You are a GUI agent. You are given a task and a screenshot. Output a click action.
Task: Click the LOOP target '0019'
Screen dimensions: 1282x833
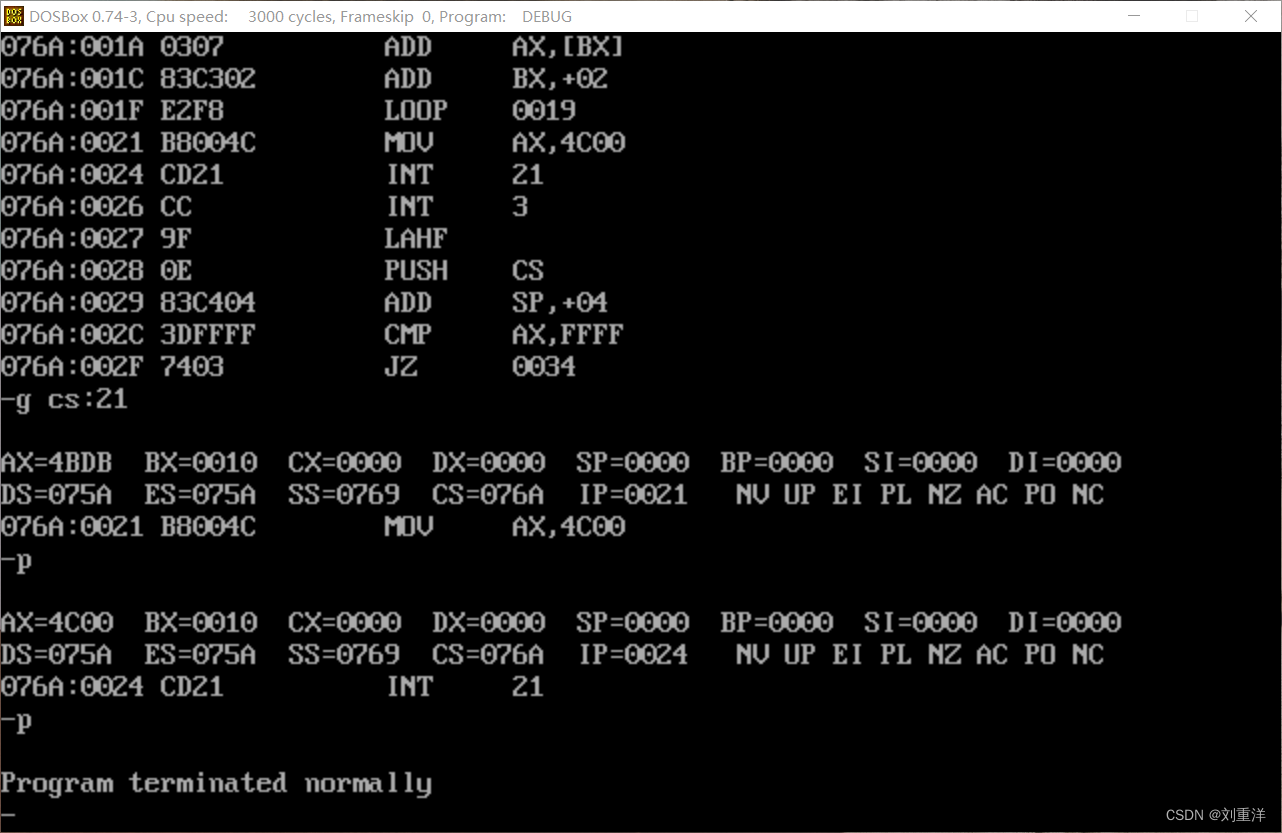click(544, 110)
